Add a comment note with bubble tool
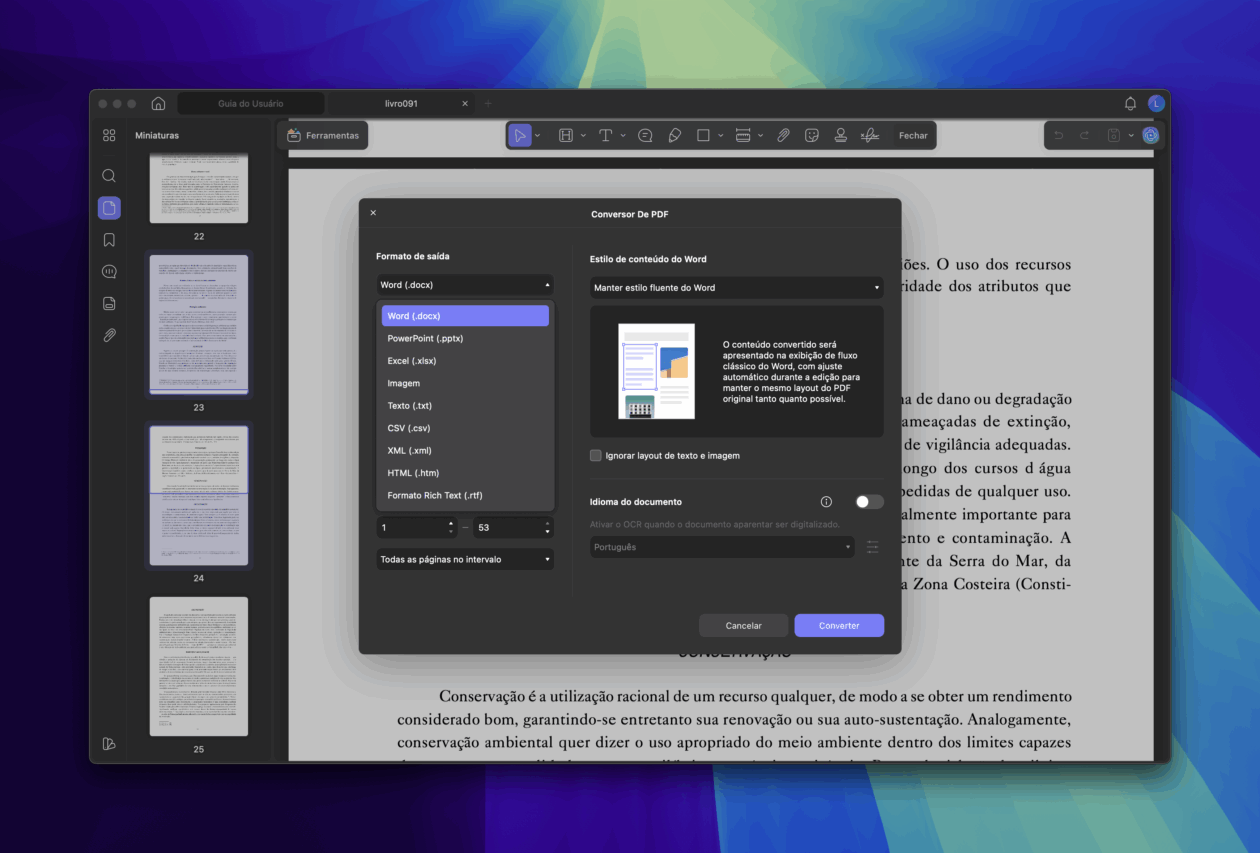This screenshot has width=1260, height=853. pyautogui.click(x=645, y=135)
